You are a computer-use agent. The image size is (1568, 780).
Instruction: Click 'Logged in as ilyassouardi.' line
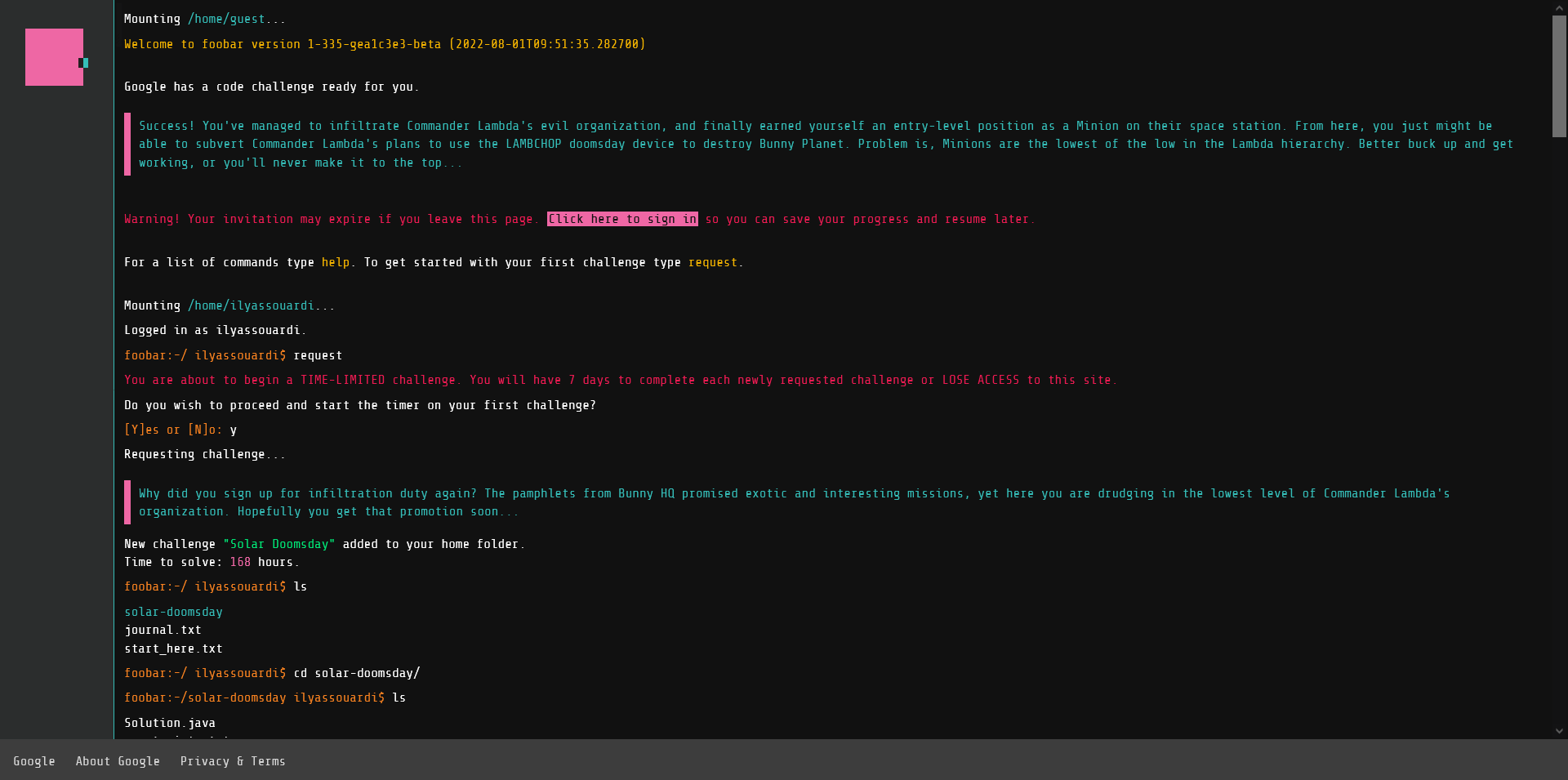[216, 330]
